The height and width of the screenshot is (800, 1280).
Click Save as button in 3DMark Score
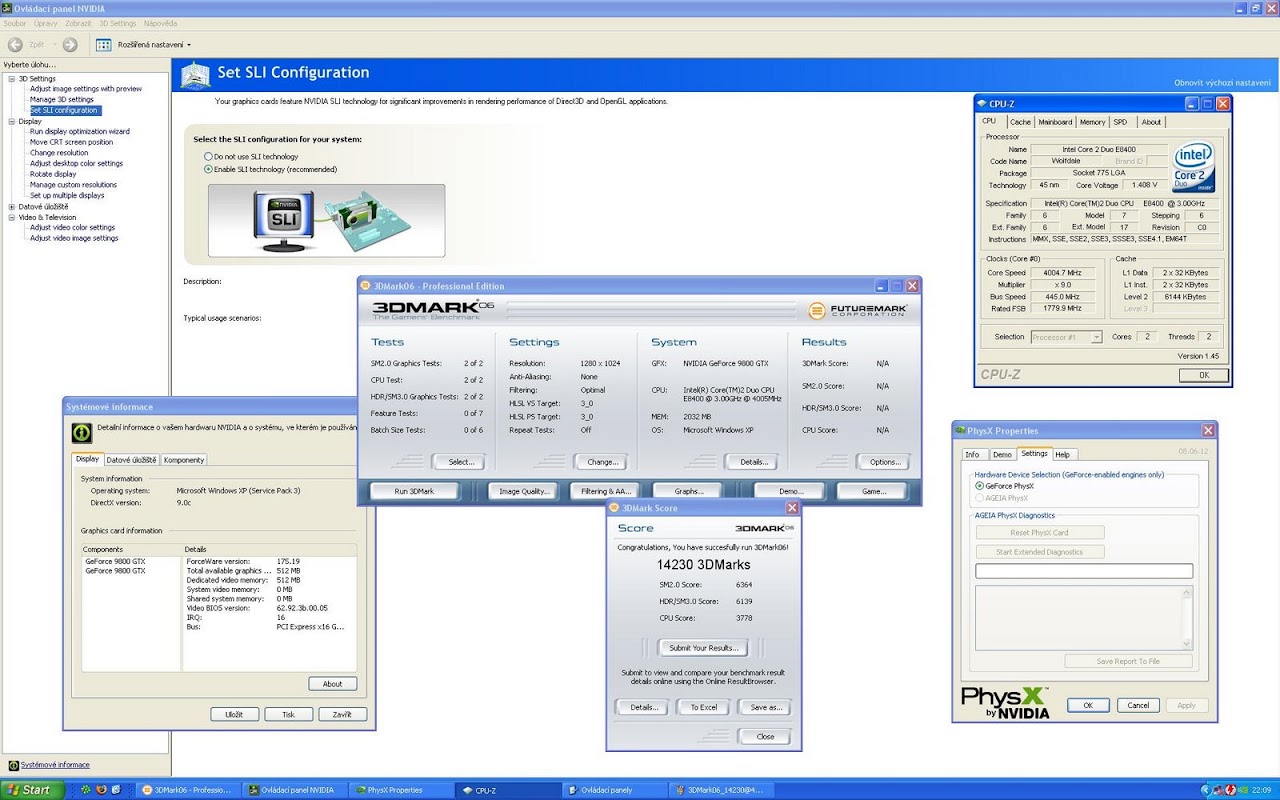point(765,707)
